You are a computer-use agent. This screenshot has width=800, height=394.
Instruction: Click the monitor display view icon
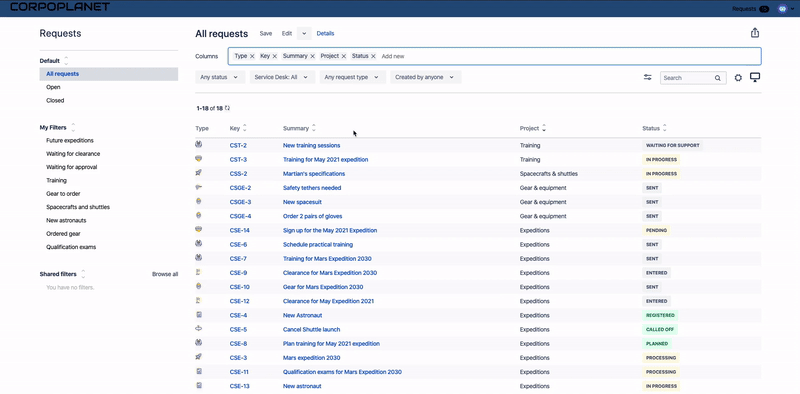(x=755, y=77)
